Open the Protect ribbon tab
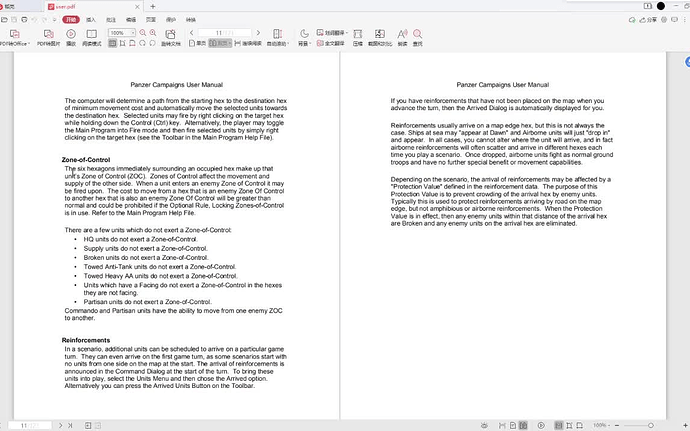 (x=171, y=20)
